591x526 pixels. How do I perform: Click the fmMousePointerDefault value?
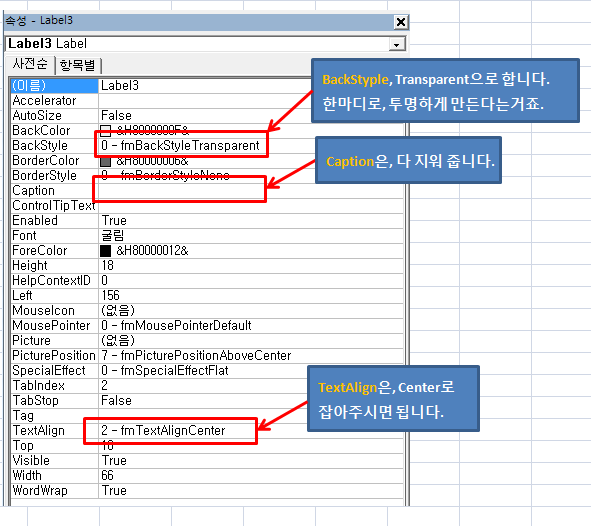176,326
